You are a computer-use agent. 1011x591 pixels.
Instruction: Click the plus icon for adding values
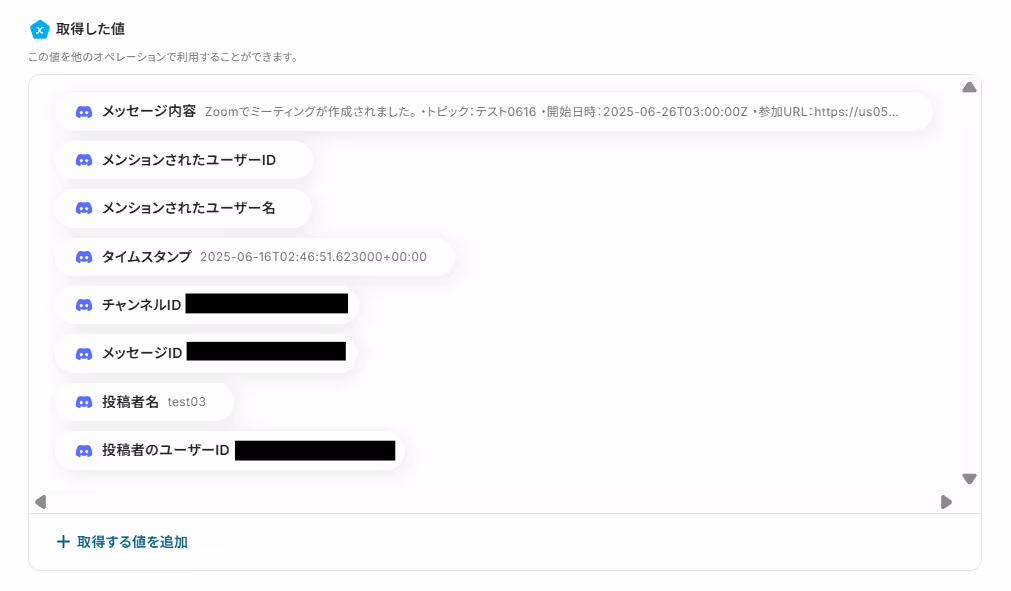(x=63, y=542)
